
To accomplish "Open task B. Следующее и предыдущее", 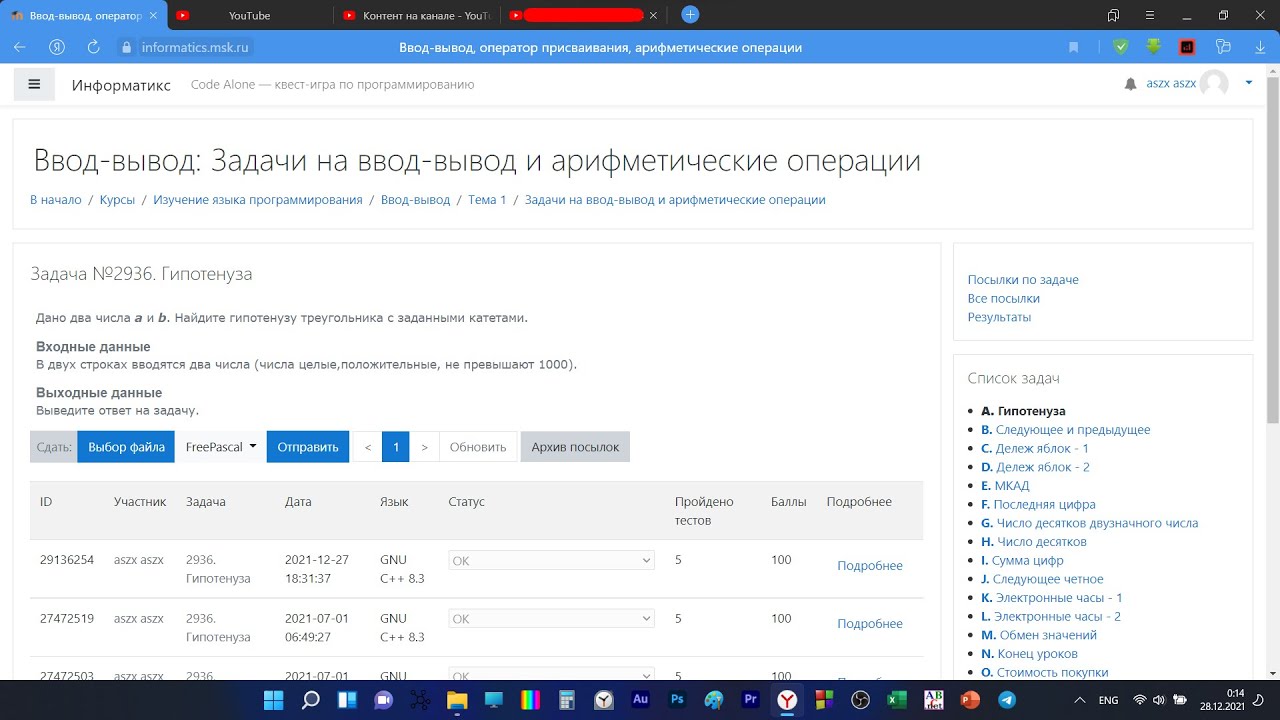I will point(1066,429).
